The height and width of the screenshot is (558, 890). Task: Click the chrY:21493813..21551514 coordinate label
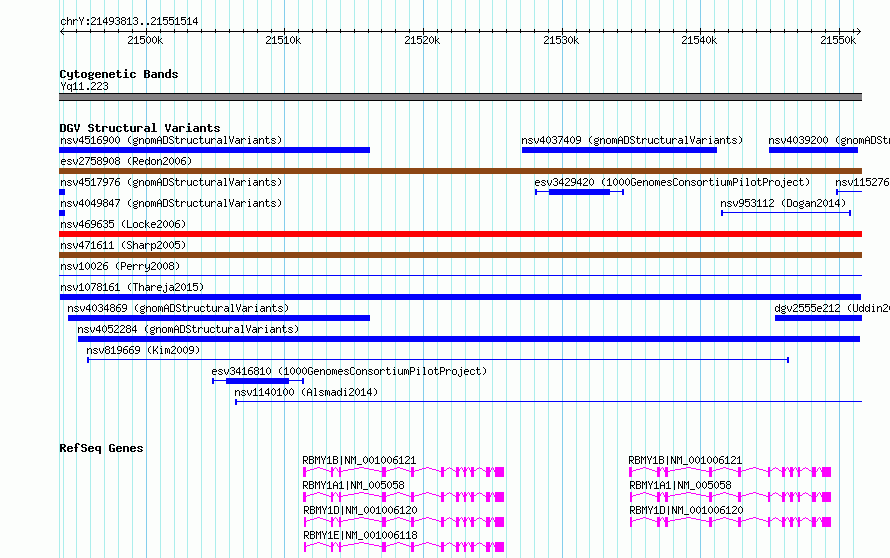point(129,22)
